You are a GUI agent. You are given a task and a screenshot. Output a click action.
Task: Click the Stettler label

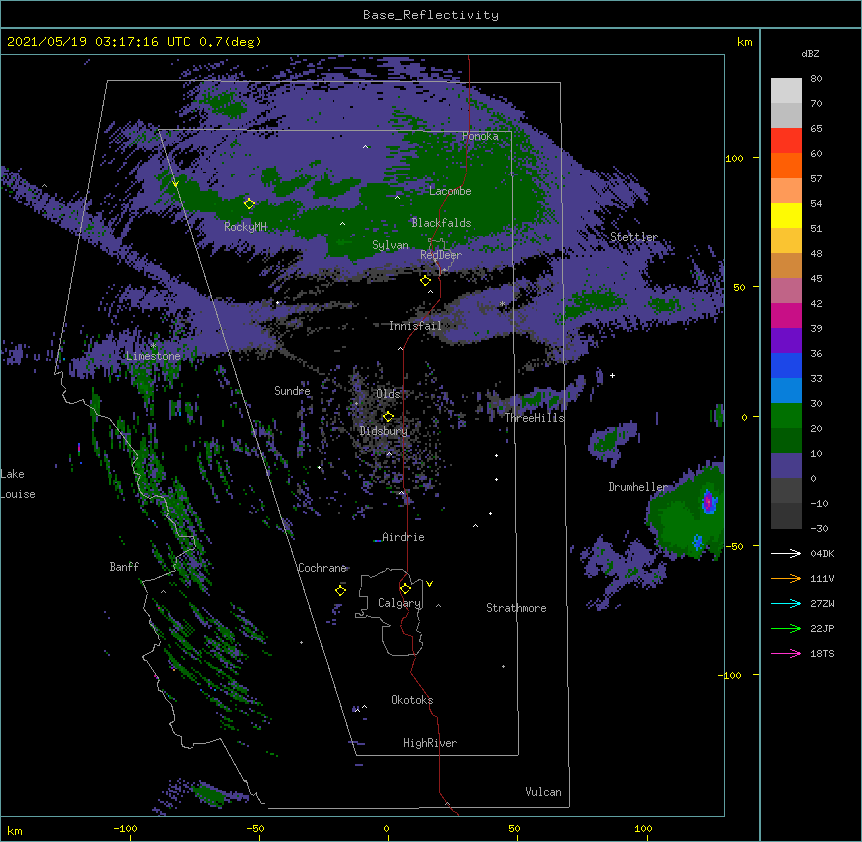[x=634, y=237]
